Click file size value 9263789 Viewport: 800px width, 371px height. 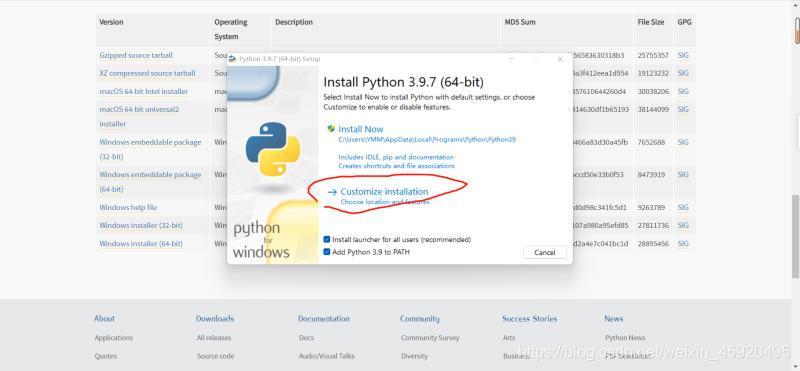[x=651, y=208]
